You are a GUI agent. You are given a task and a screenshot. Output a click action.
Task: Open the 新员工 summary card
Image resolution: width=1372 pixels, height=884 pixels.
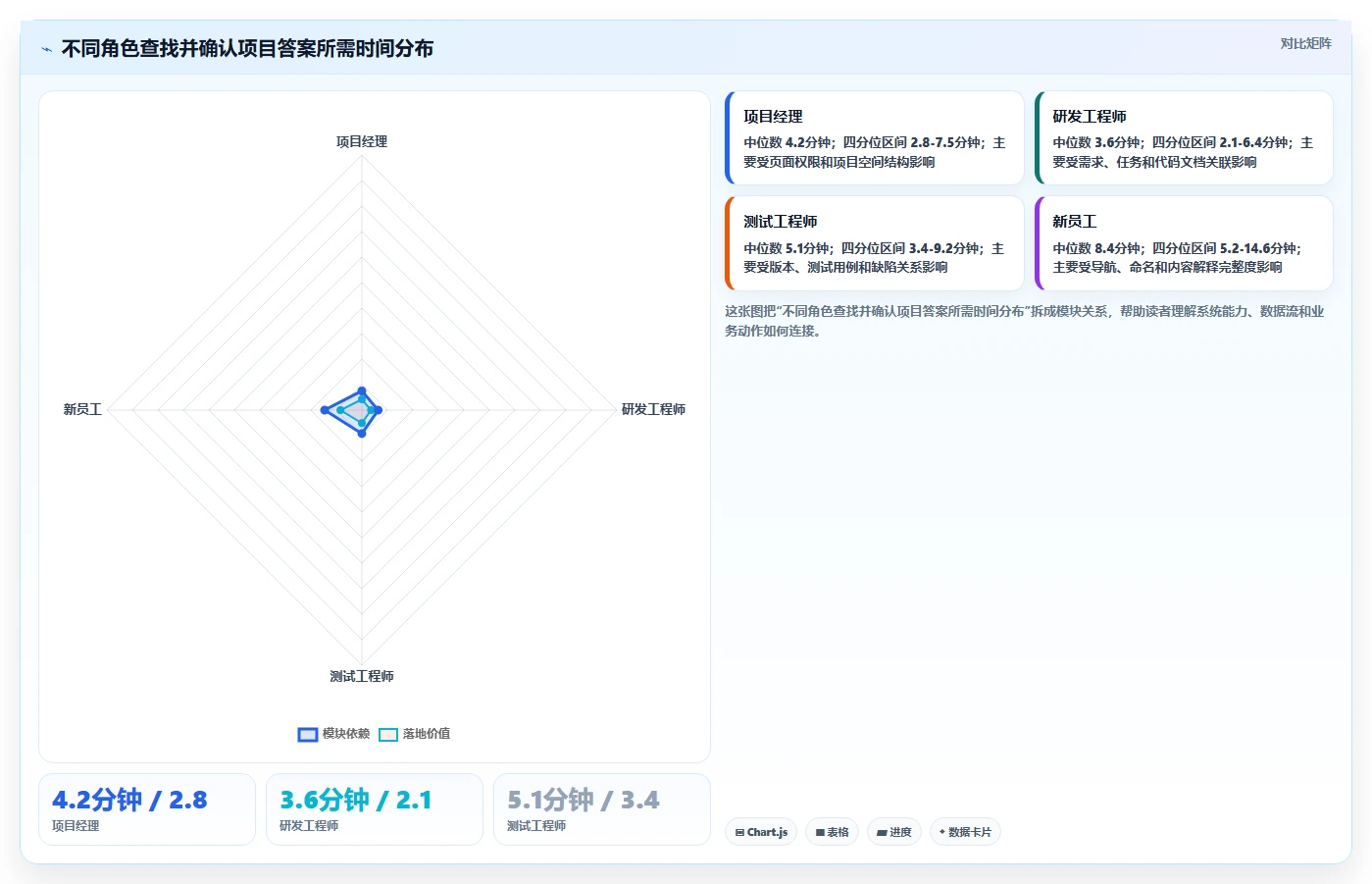(x=1184, y=243)
